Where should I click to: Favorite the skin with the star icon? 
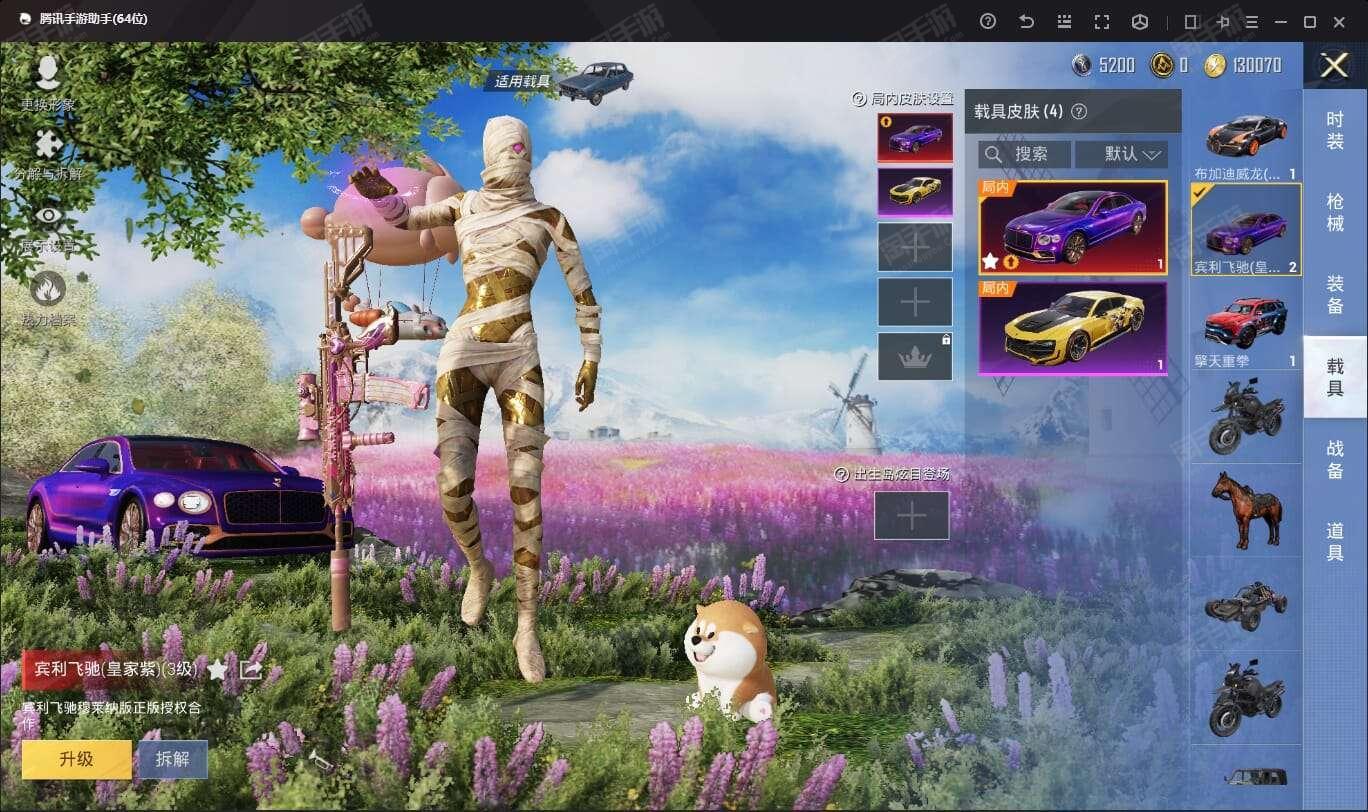[218, 669]
